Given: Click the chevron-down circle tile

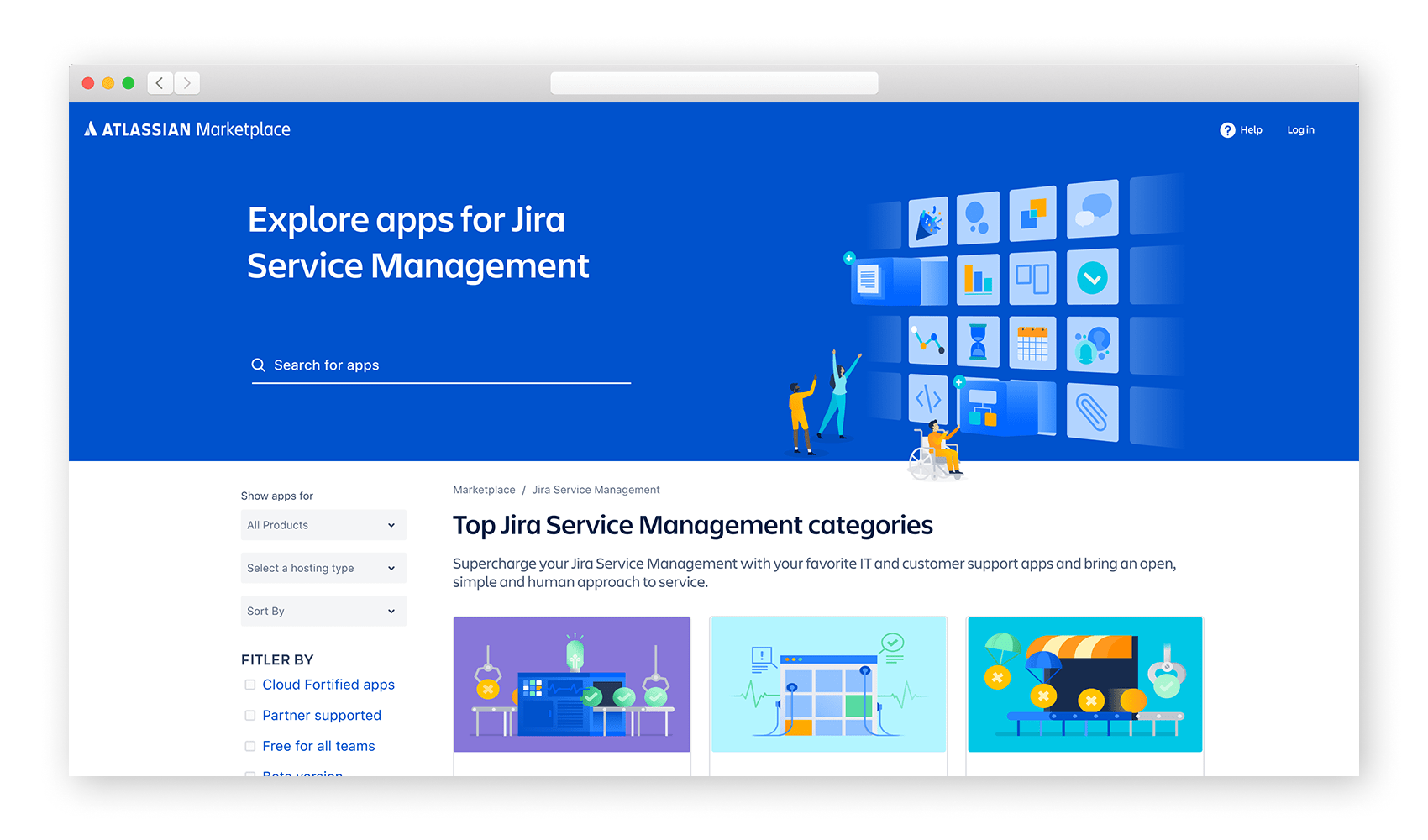Looking at the screenshot, I should [x=1093, y=277].
